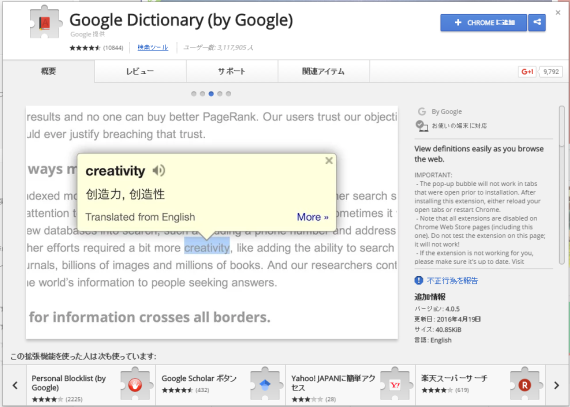Select the first screenshot carousel dot

(x=194, y=94)
